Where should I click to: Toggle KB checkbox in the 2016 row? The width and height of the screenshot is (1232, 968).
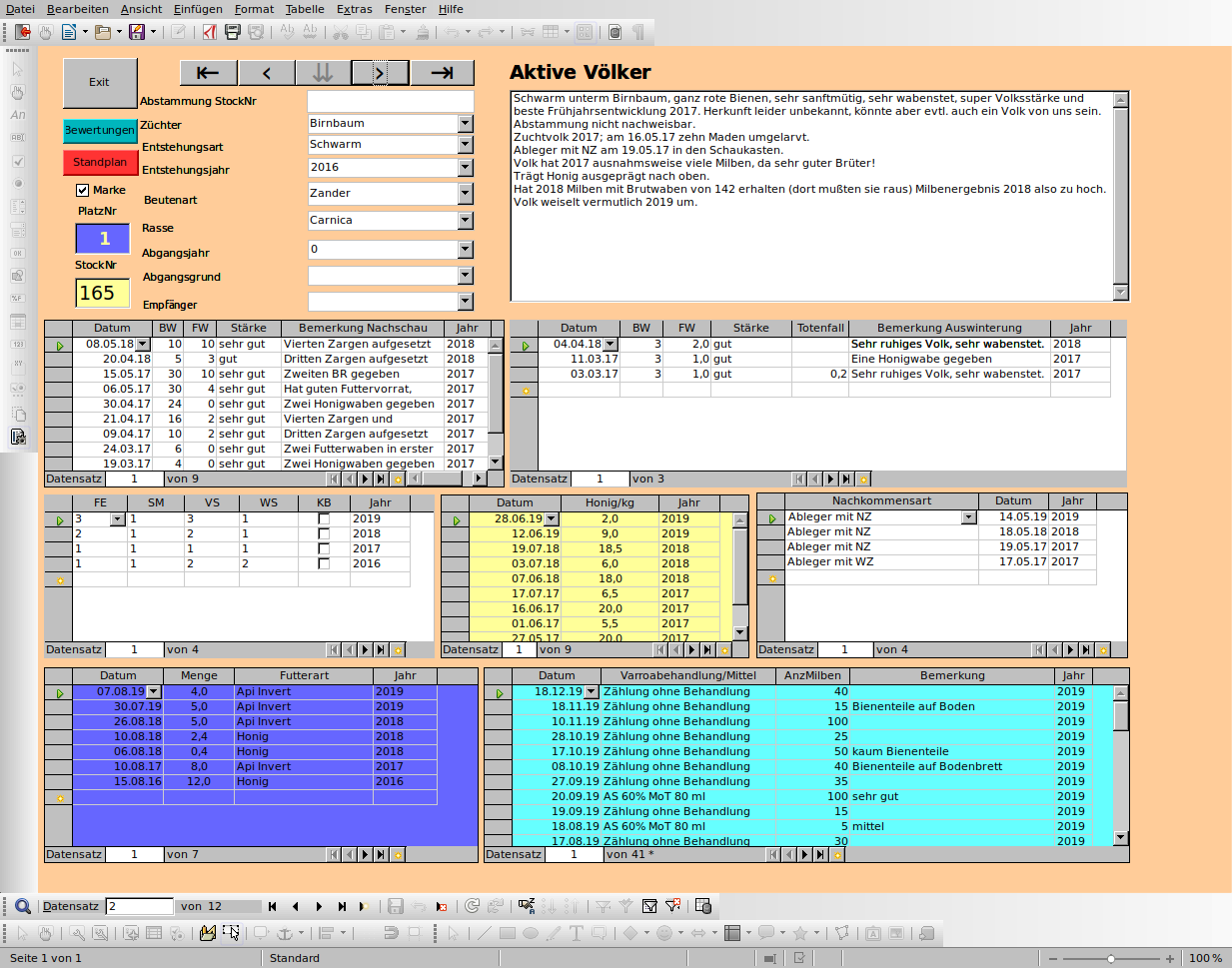point(324,564)
